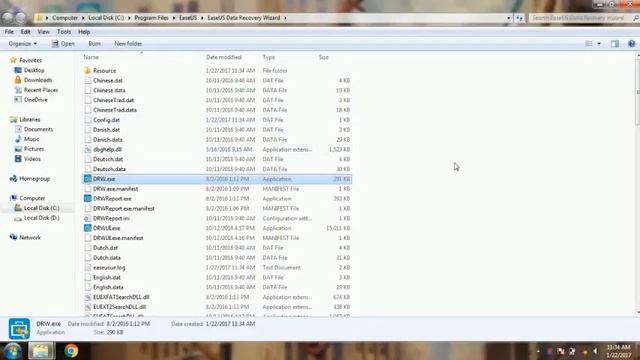The width and height of the screenshot is (640, 360).
Task: Open the change view options arrow
Action: [x=599, y=44]
